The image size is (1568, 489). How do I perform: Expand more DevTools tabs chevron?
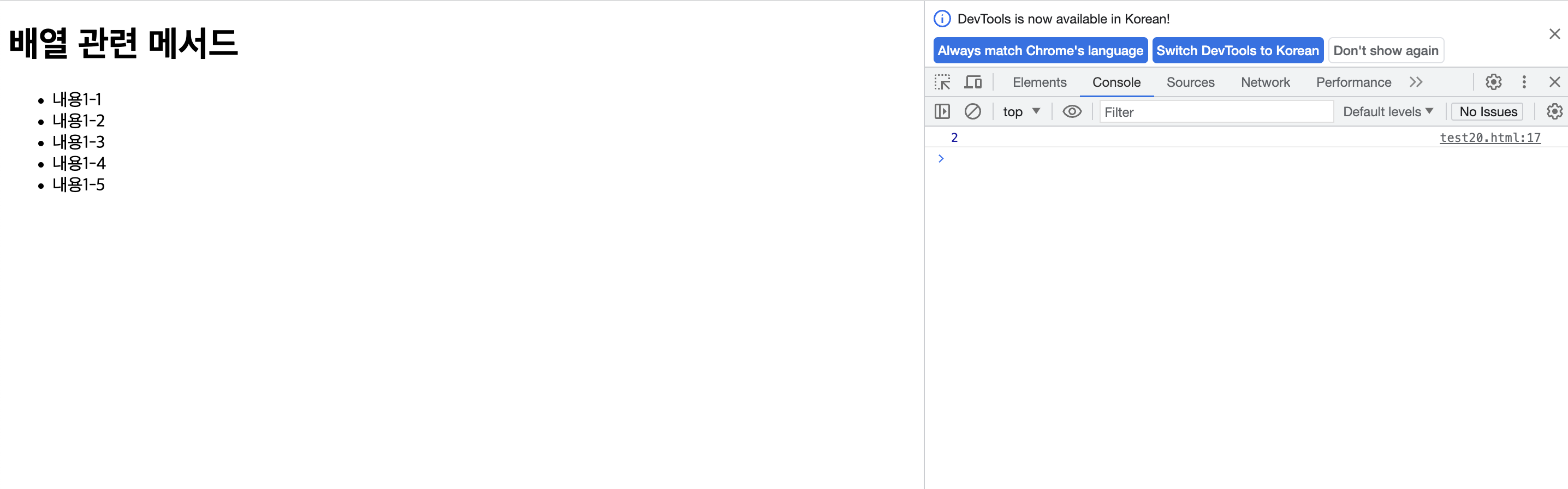pos(1416,82)
